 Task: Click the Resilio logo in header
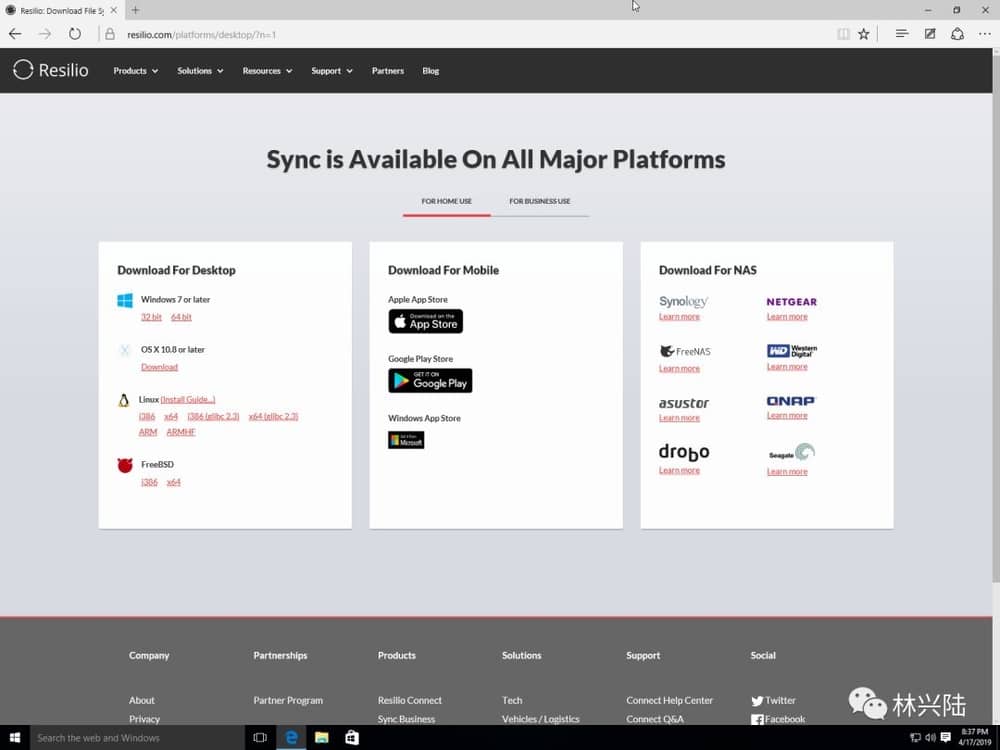[x=51, y=70]
